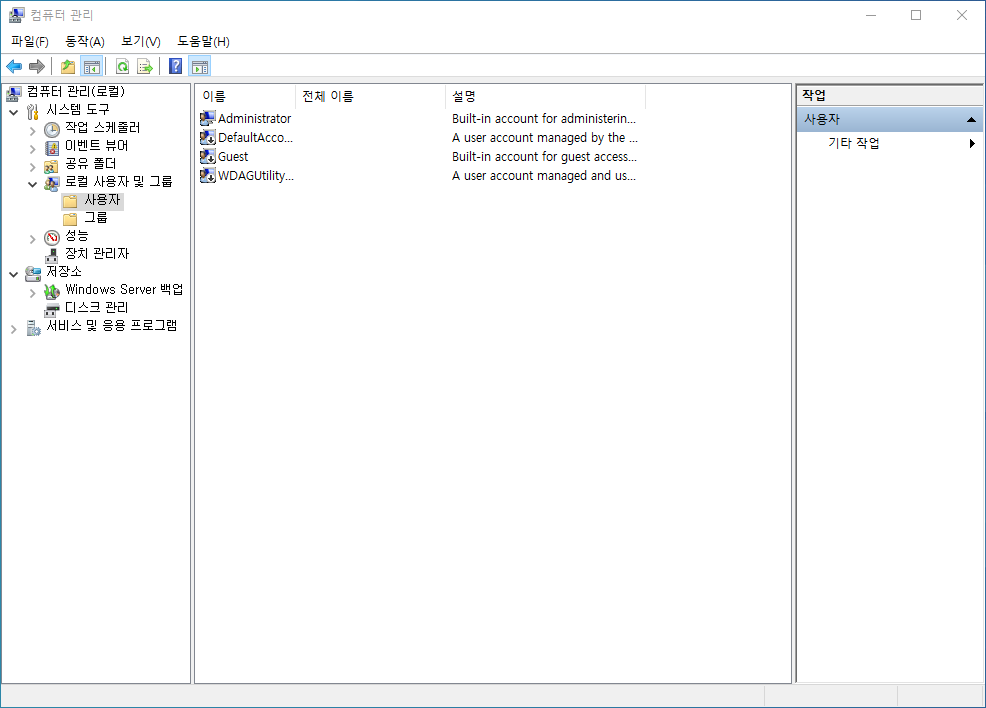The image size is (986, 708).
Task: Click the 이벤트 뷰어 icon
Action: pos(52,148)
